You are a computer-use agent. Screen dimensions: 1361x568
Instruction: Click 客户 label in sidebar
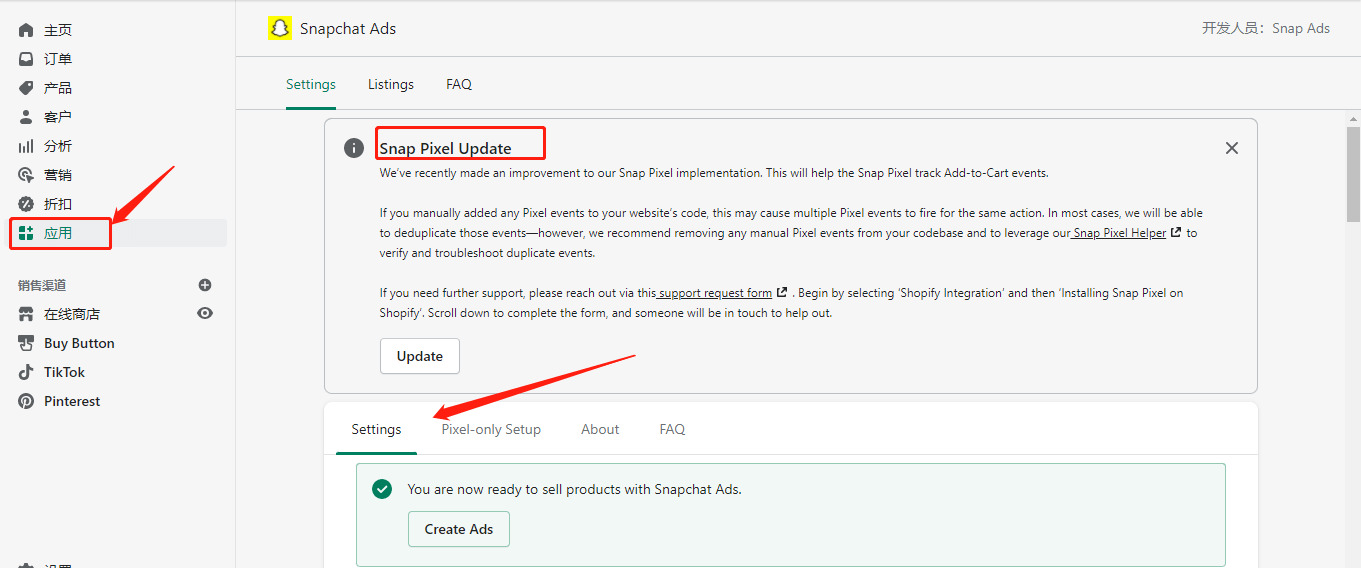pyautogui.click(x=58, y=117)
